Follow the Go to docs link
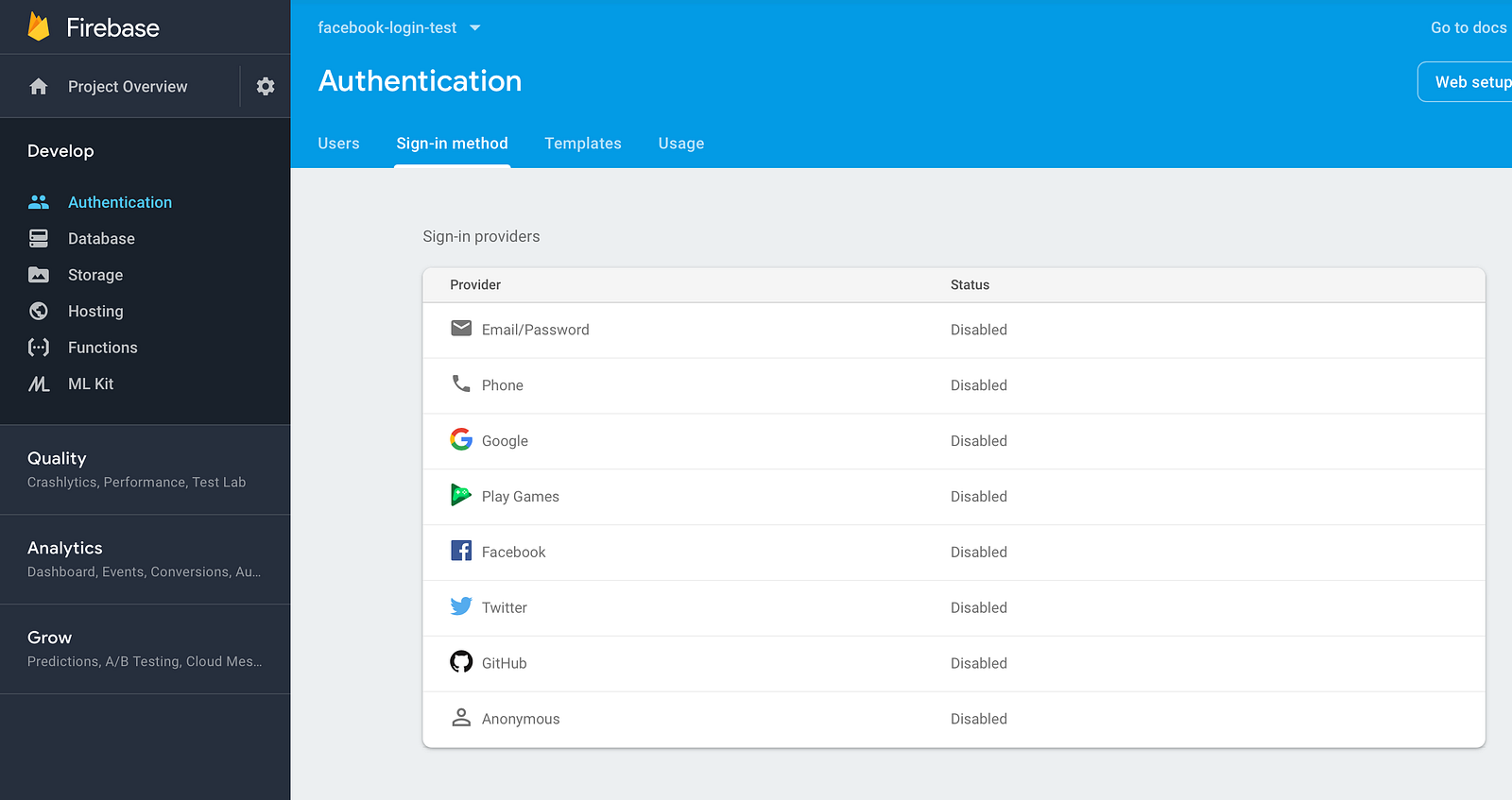The height and width of the screenshot is (800, 1512). pyautogui.click(x=1468, y=28)
